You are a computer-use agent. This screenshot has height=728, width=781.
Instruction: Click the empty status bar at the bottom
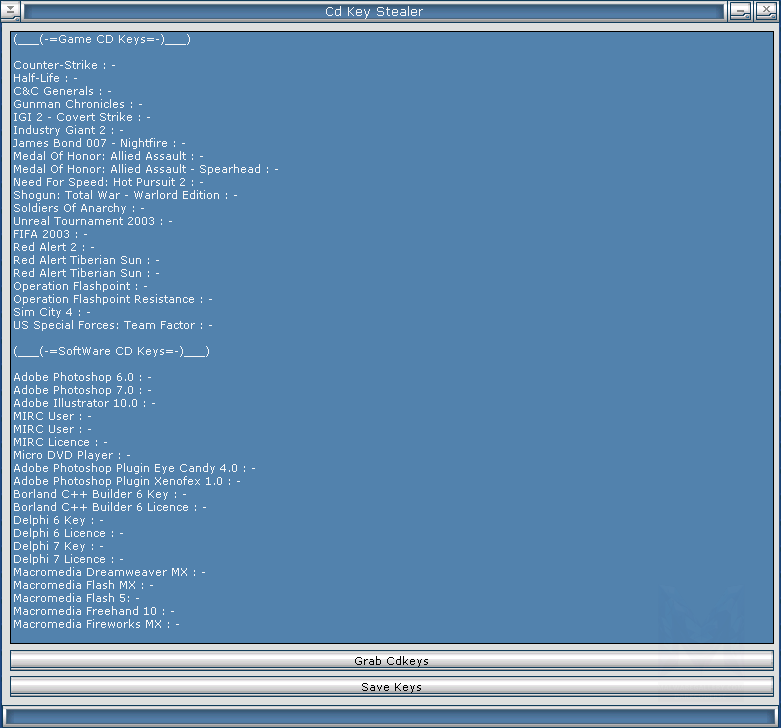390,716
